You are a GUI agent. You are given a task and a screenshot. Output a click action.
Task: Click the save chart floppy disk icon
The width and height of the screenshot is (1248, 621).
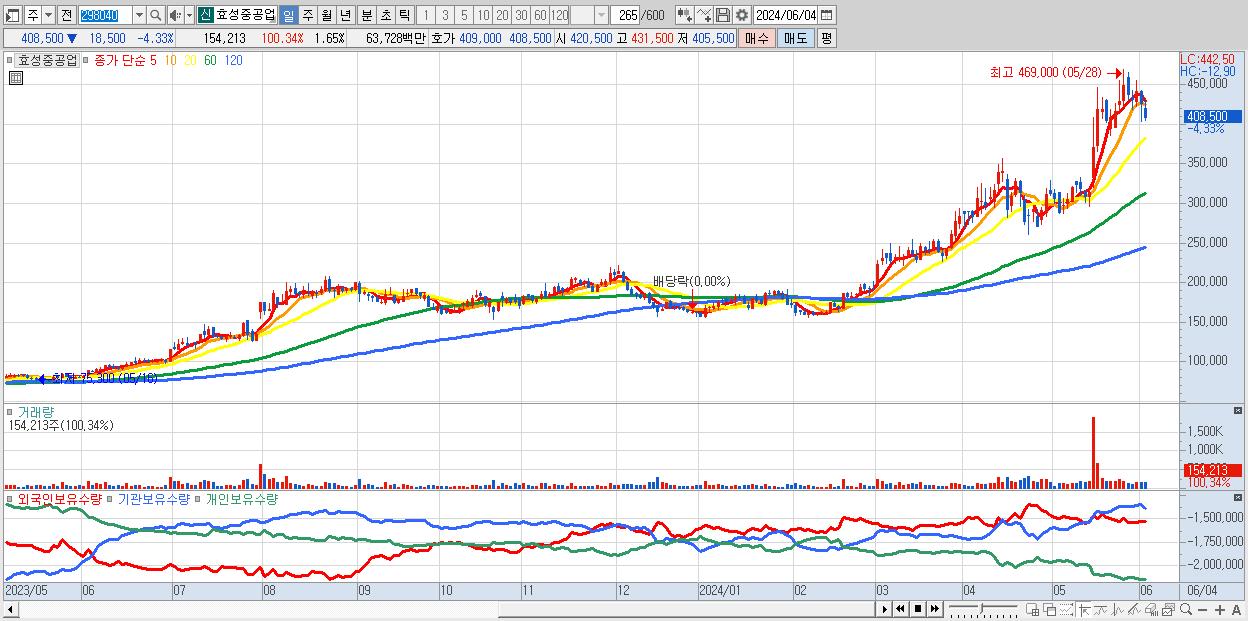pos(722,15)
